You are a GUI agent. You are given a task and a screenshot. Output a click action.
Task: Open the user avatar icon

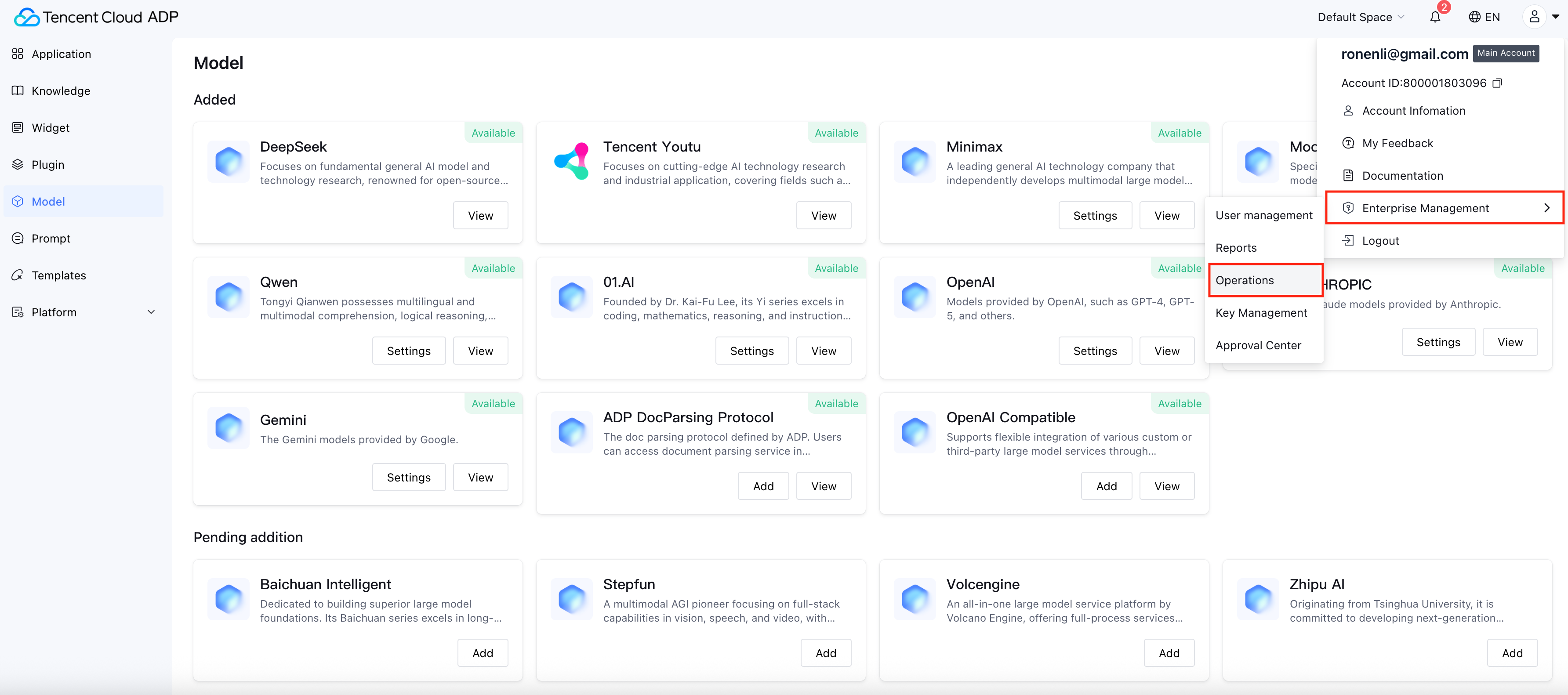coord(1534,17)
